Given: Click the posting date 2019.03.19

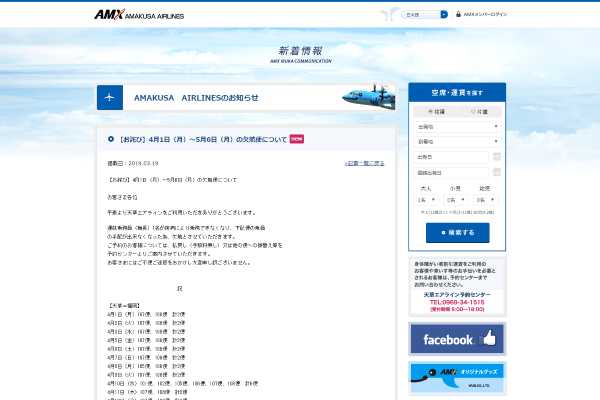Looking at the screenshot, I should pos(133,163).
